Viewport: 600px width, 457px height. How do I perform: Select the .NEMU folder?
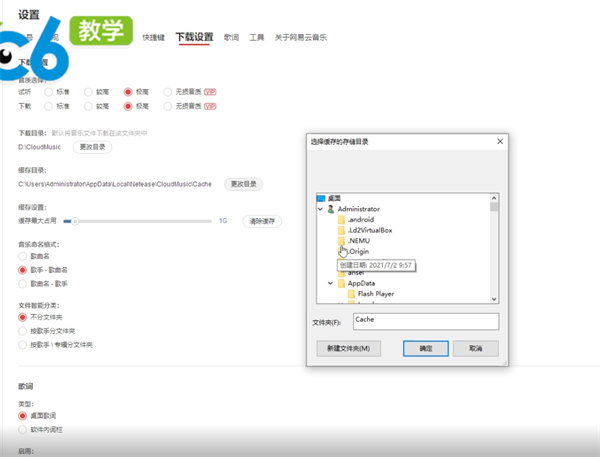(x=359, y=241)
